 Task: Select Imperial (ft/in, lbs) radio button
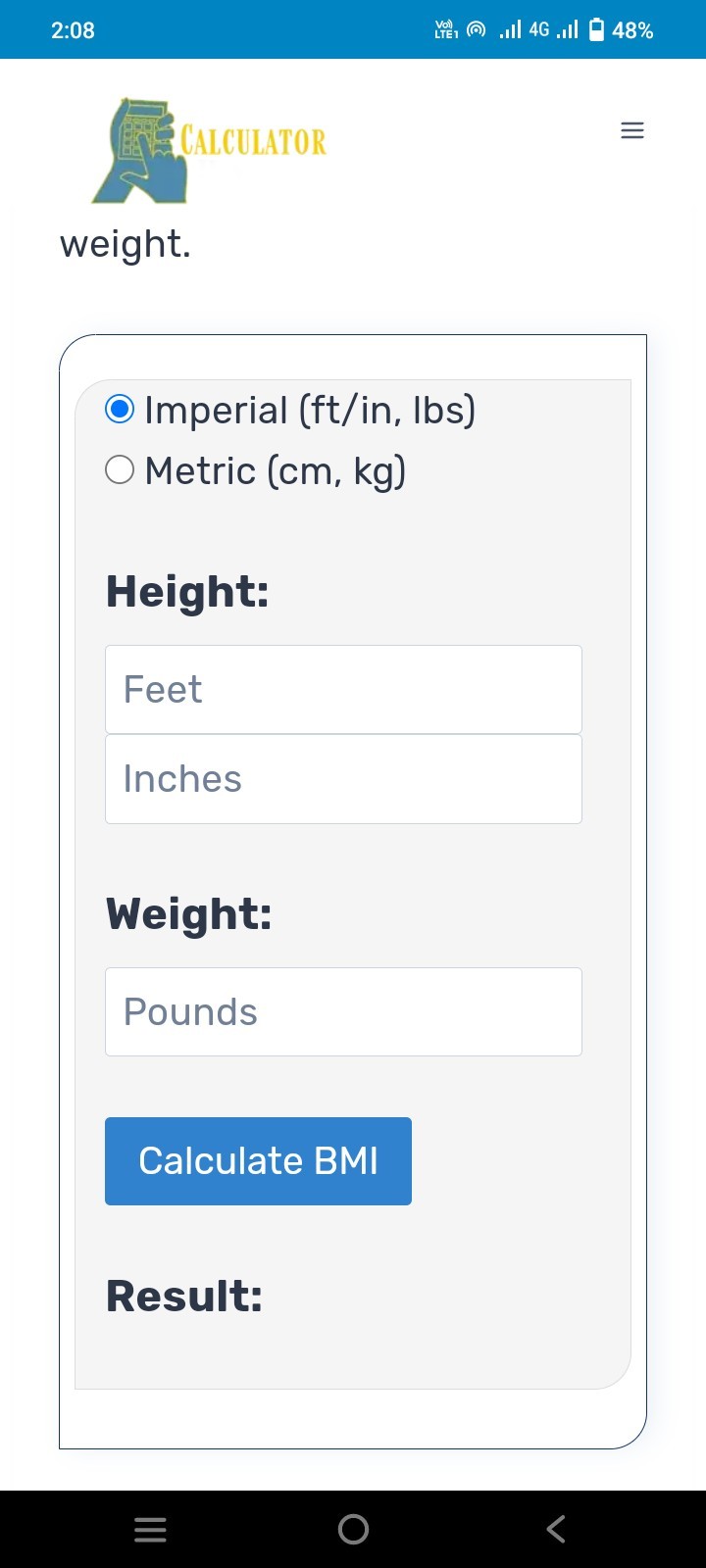click(120, 409)
